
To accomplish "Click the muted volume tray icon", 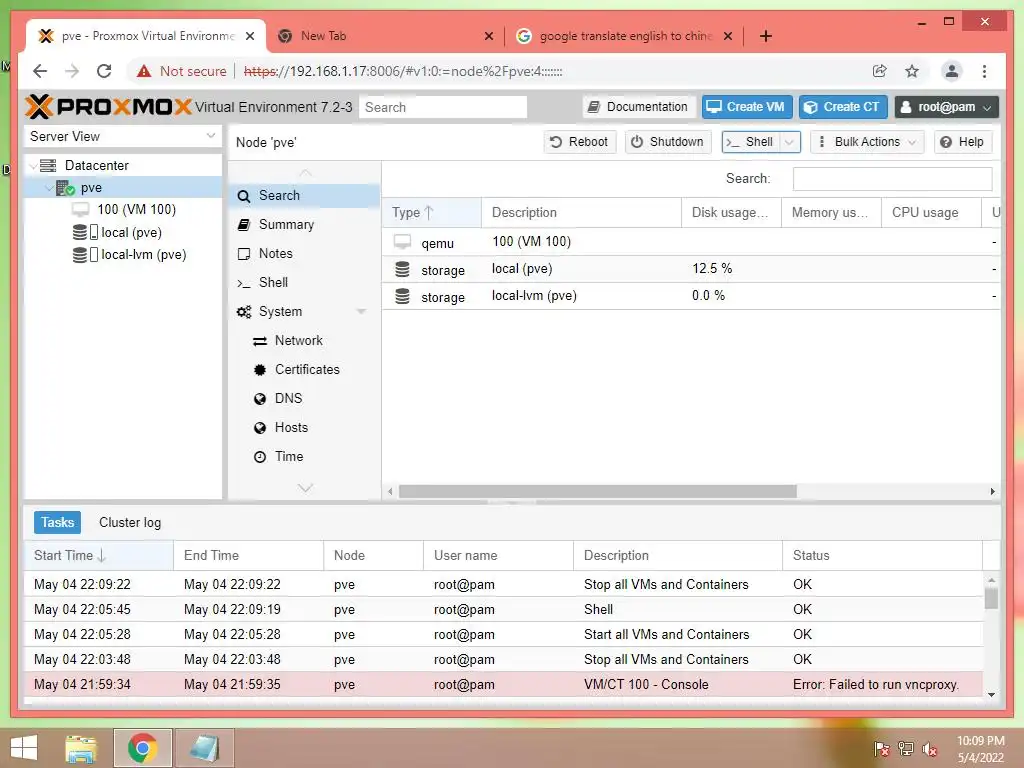I will [930, 749].
